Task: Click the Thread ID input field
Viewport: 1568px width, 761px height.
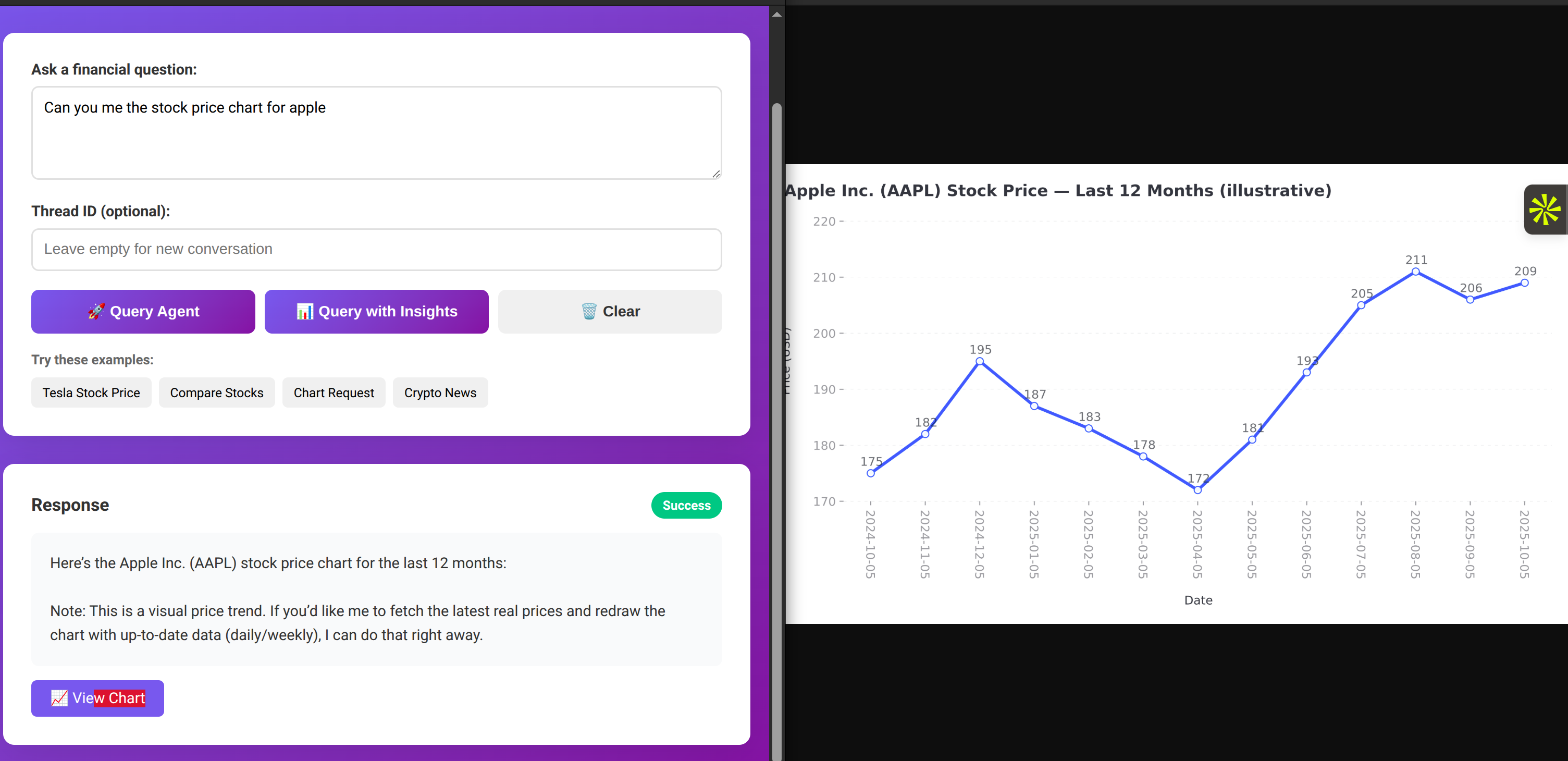Action: [x=376, y=249]
